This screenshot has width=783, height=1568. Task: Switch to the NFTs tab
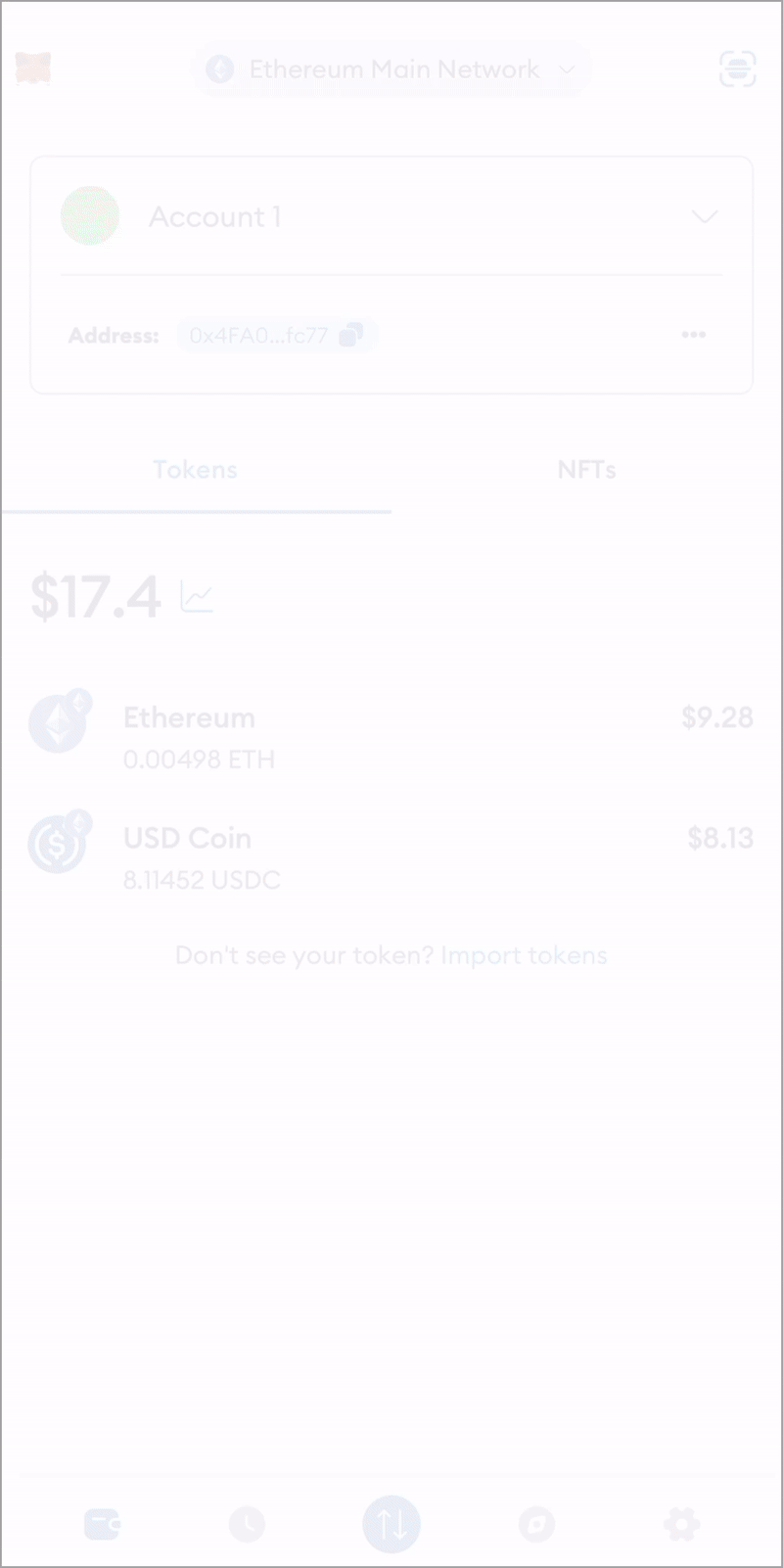(587, 470)
